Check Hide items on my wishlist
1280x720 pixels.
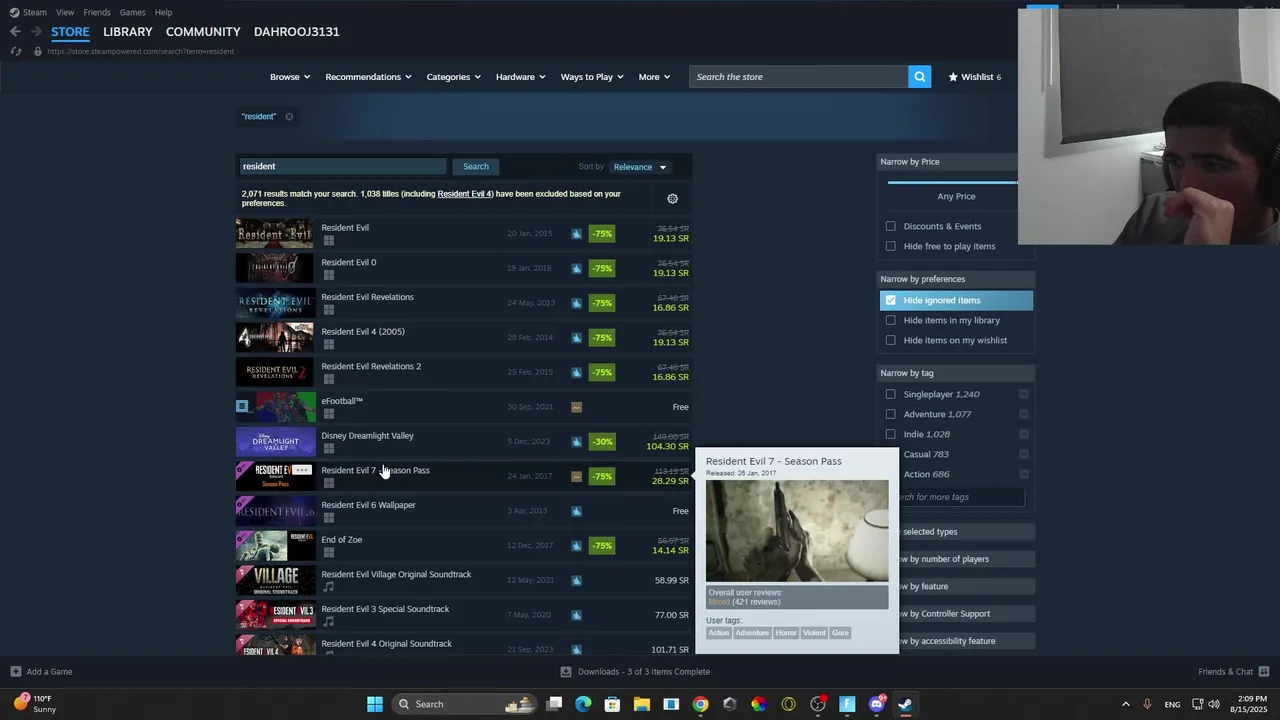[891, 340]
